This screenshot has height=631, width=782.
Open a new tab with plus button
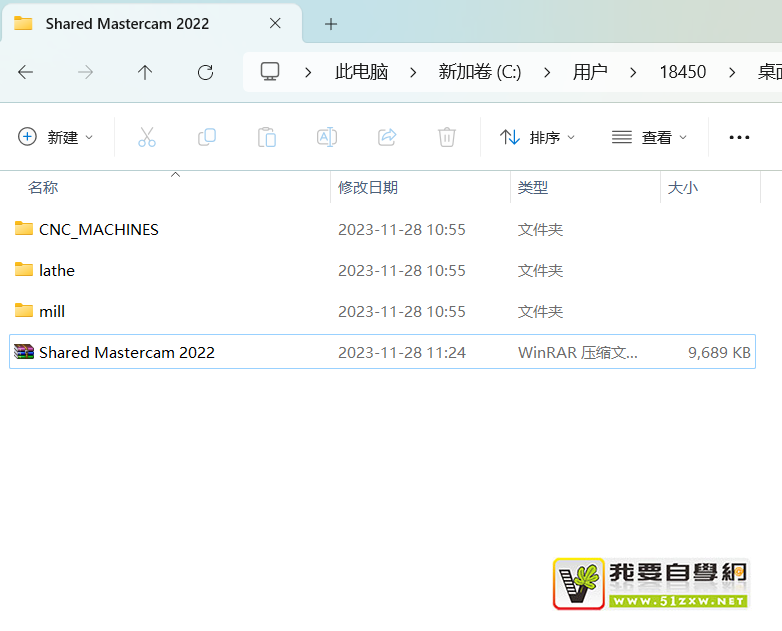(331, 23)
